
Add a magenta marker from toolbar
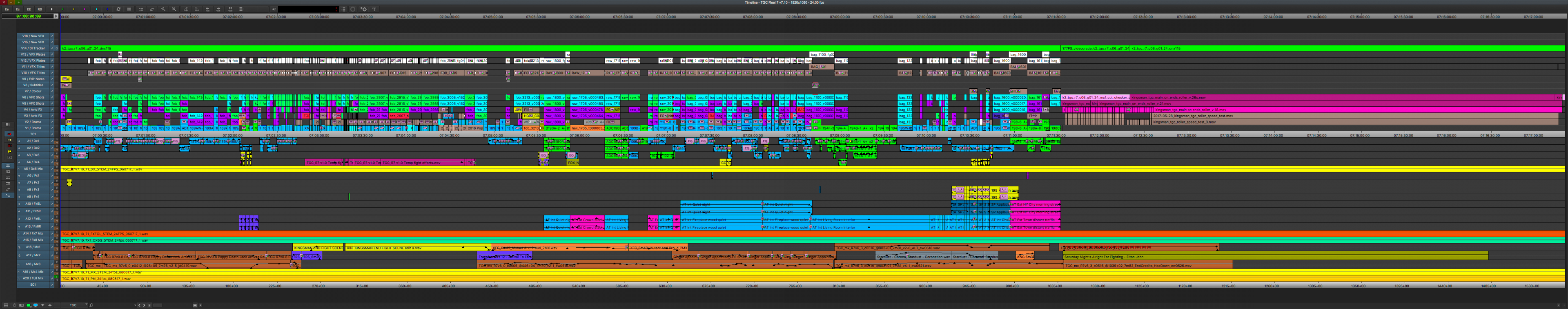[85, 10]
